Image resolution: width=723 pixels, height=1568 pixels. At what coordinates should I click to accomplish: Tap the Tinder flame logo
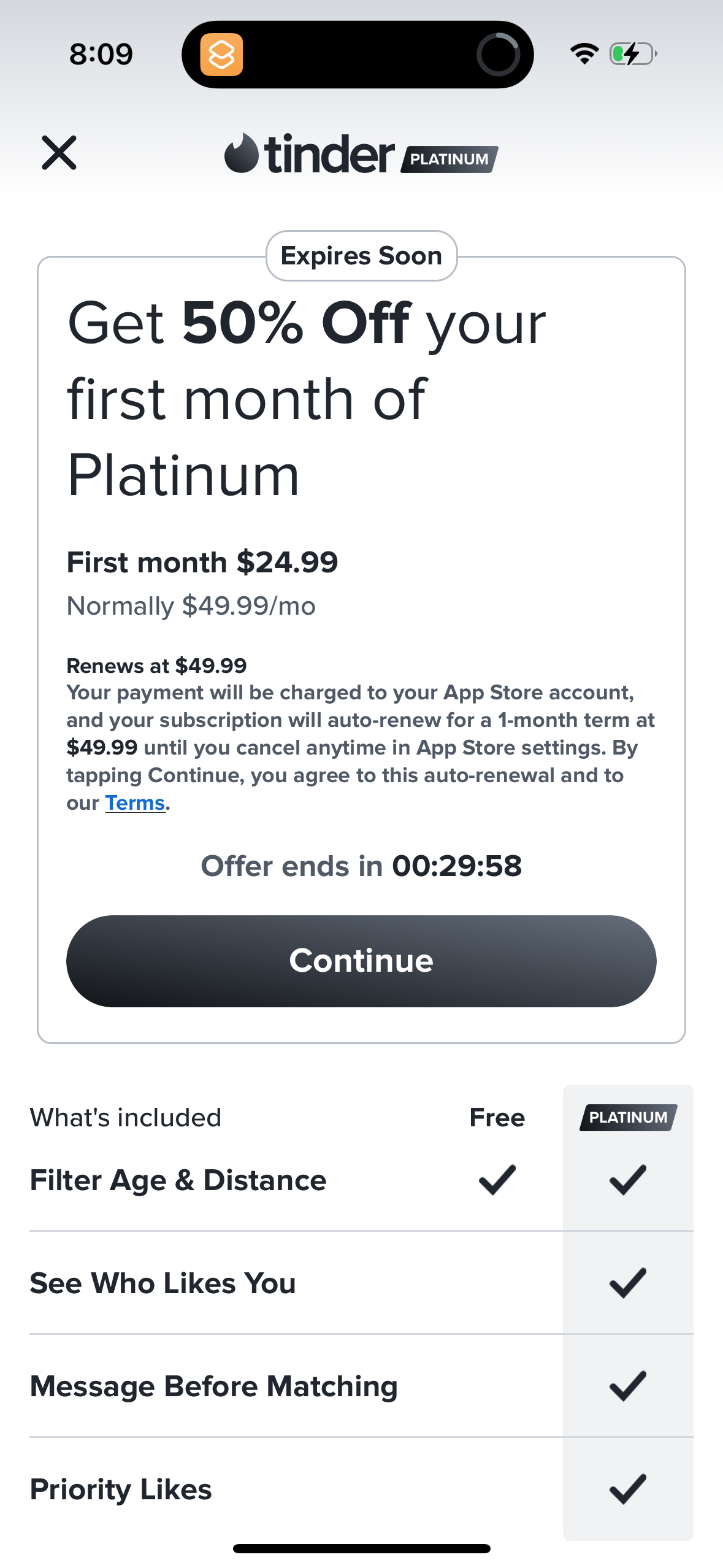point(242,153)
